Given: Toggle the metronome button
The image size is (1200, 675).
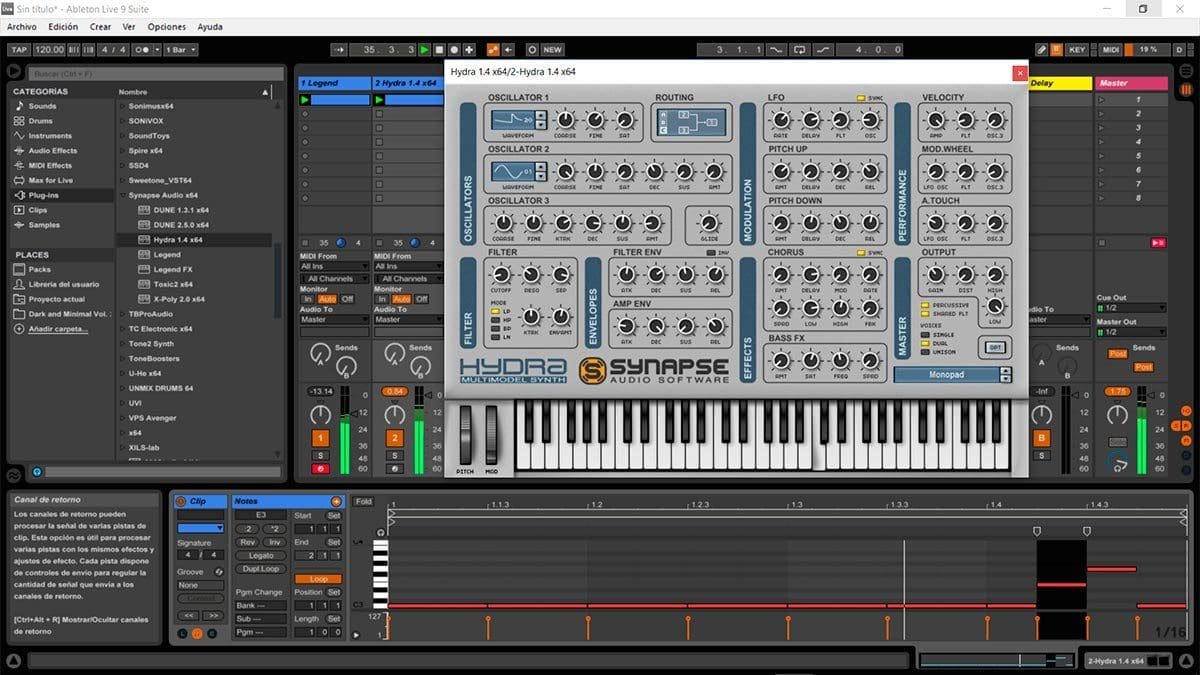Looking at the screenshot, I should point(146,49).
